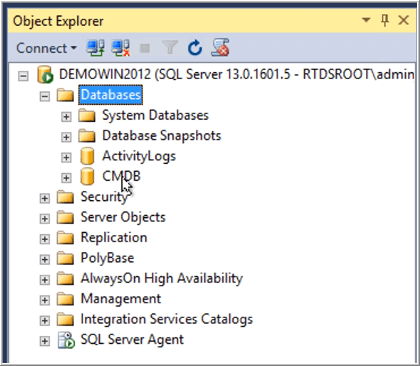
Task: Expand the AlwaysOn High Availability folder
Action: click(x=44, y=280)
